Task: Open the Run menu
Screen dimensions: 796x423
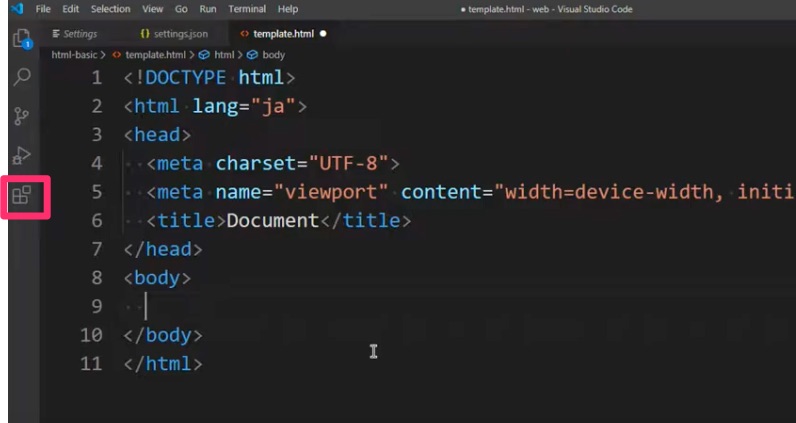Action: click(x=208, y=9)
